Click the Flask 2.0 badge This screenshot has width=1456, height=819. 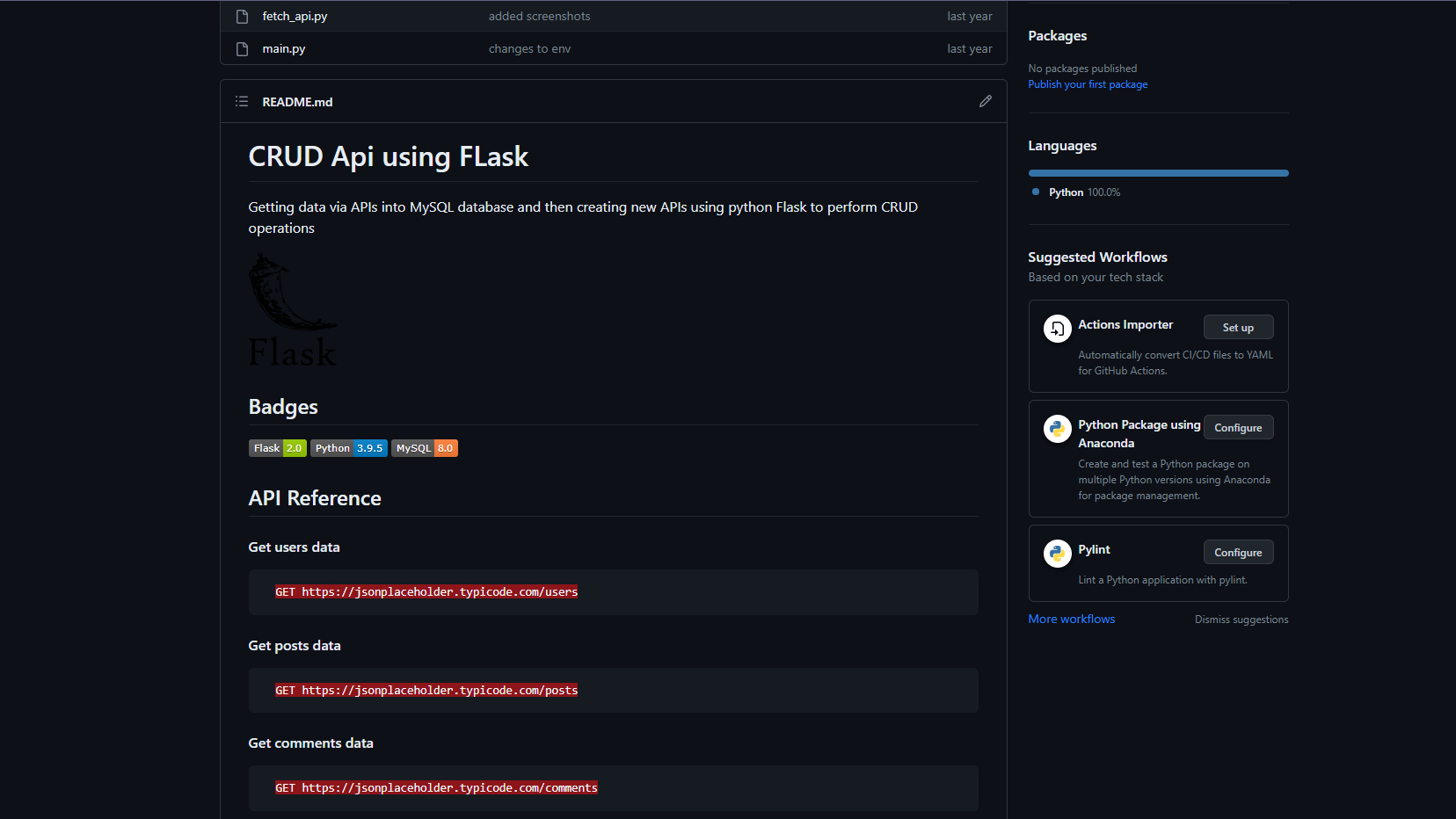click(x=278, y=448)
